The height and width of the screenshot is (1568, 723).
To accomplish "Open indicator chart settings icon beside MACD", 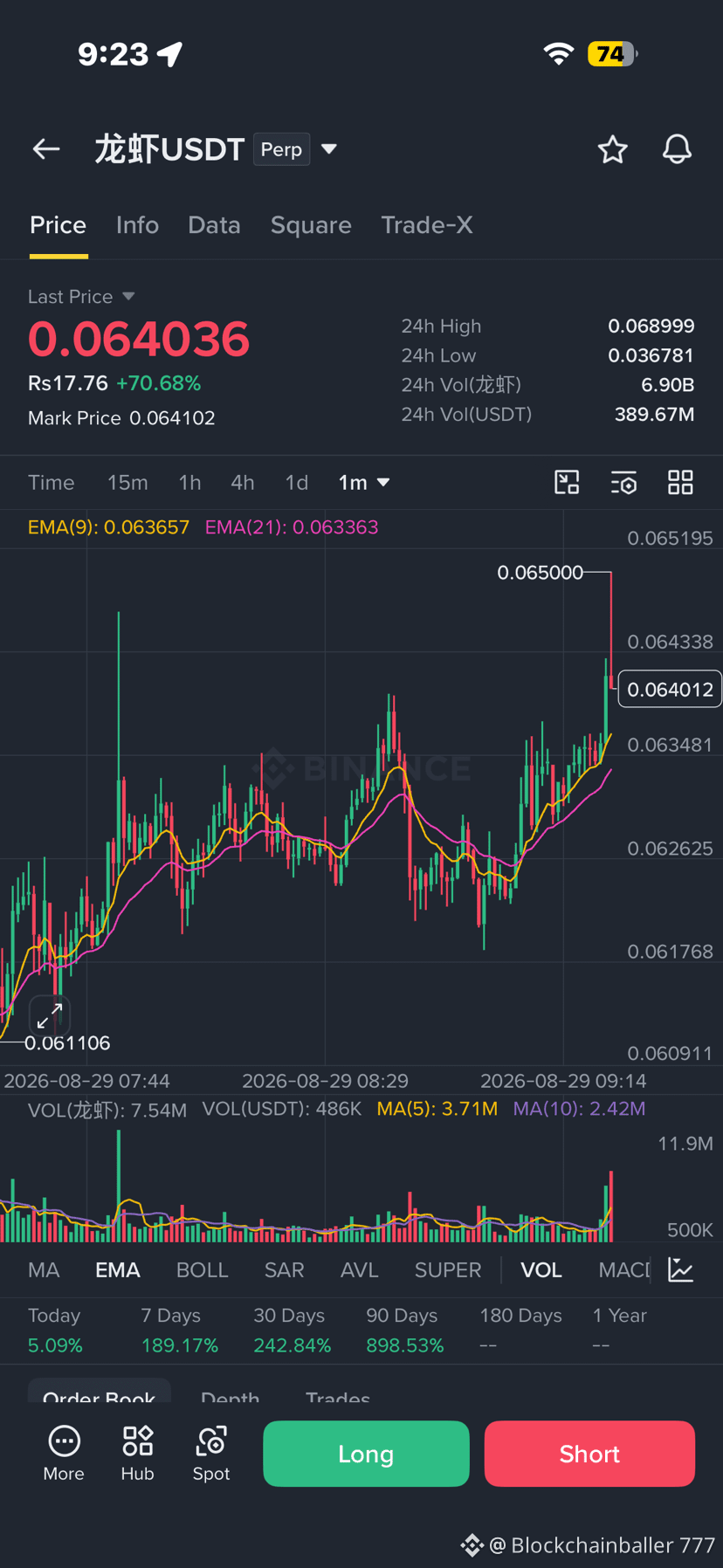I will click(x=681, y=1269).
